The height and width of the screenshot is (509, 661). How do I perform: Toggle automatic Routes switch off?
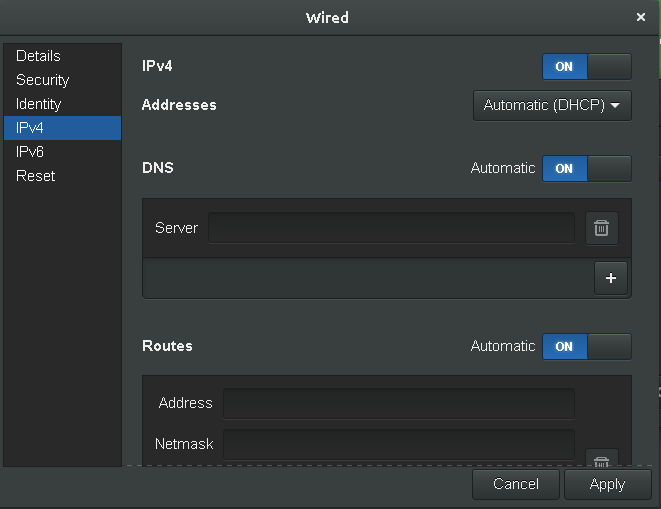(586, 346)
